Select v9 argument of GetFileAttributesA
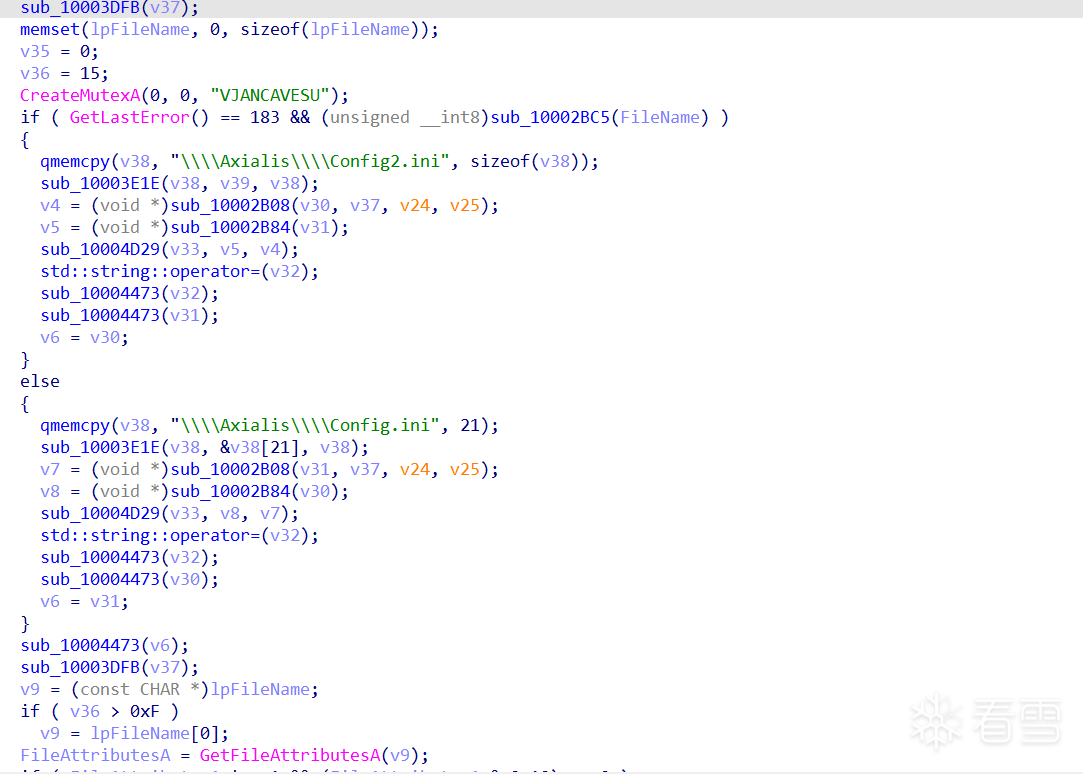Image resolution: width=1083 pixels, height=774 pixels. (x=400, y=756)
